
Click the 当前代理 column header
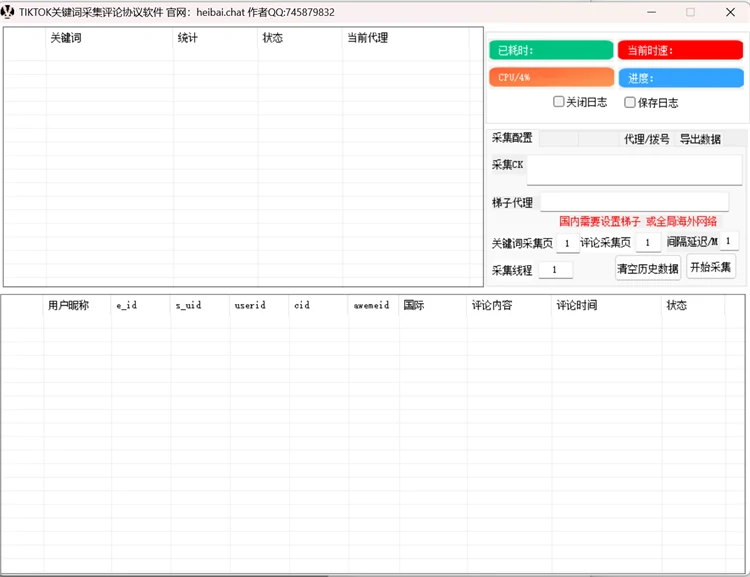click(x=406, y=38)
